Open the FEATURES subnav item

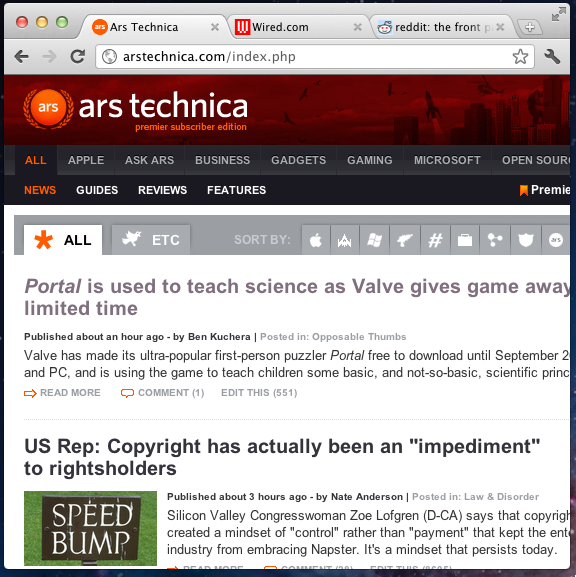[236, 190]
